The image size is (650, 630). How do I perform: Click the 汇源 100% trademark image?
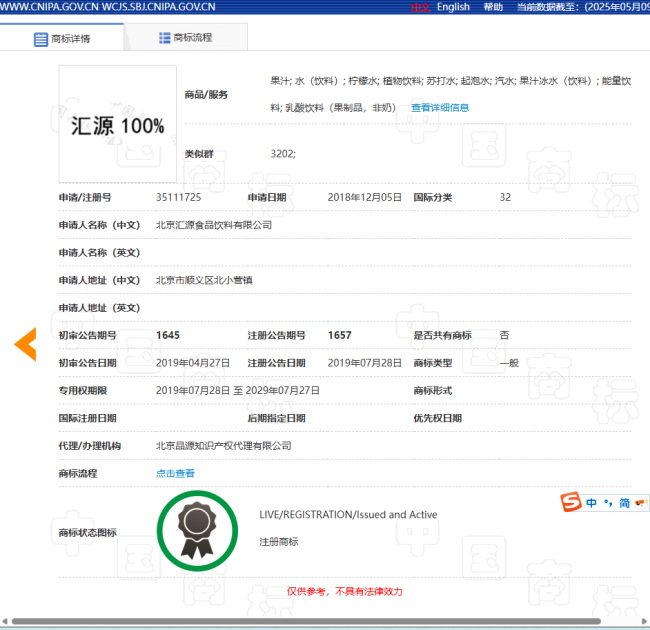click(x=117, y=125)
